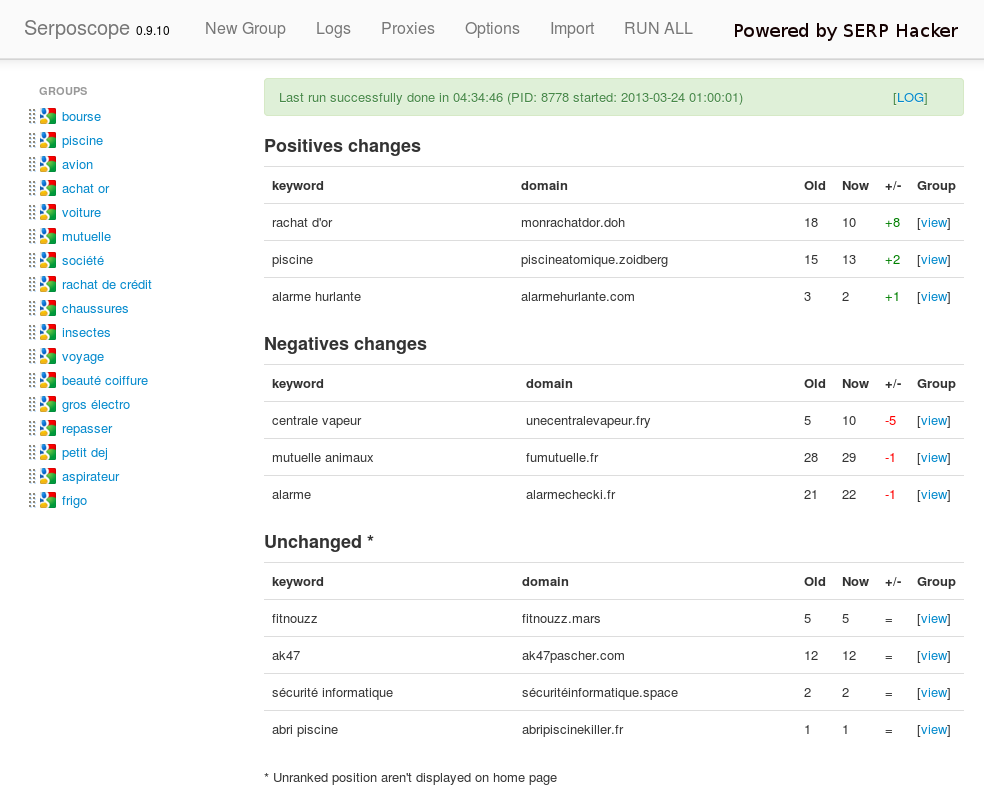The height and width of the screenshot is (799, 984).
Task: Click the drag handle beside chaussures
Action: (32, 308)
